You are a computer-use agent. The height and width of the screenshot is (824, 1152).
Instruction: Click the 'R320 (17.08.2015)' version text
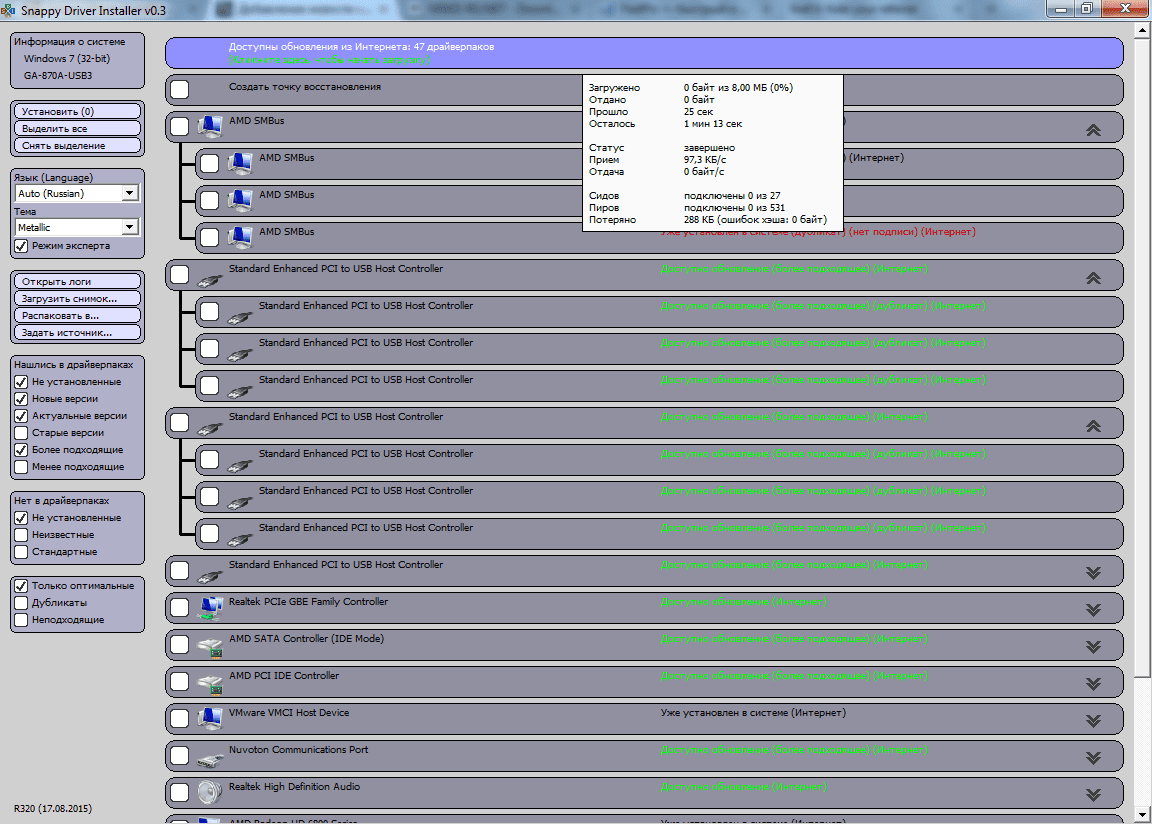click(53, 808)
